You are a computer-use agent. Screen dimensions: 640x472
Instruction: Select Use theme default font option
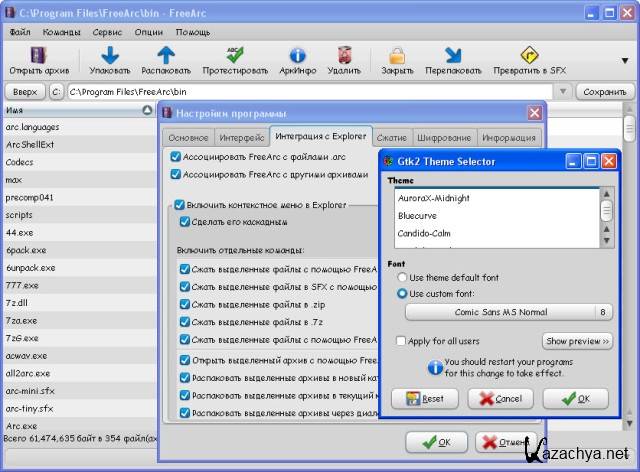coord(403,277)
